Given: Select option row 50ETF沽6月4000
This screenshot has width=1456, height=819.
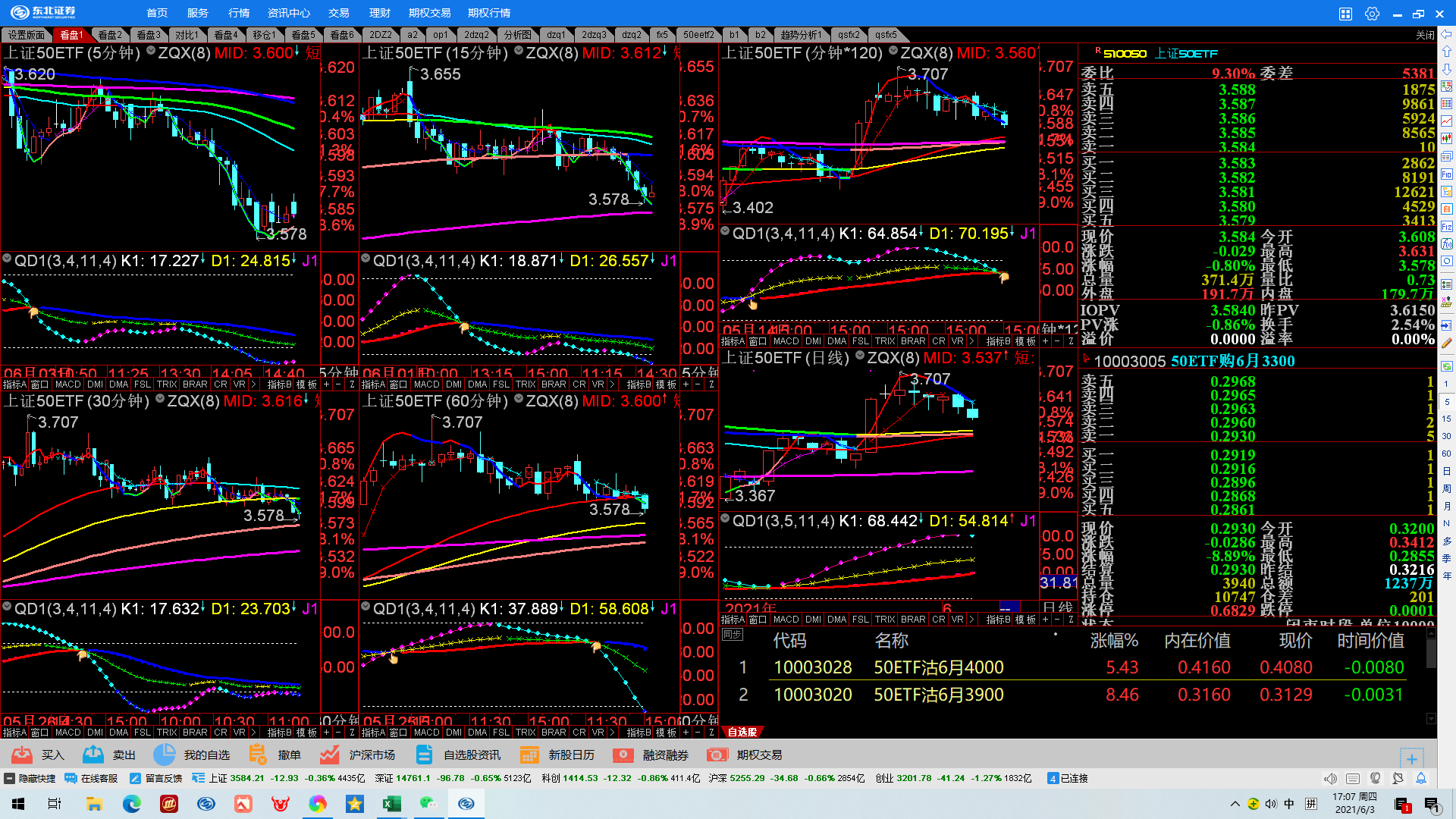Looking at the screenshot, I should (938, 667).
